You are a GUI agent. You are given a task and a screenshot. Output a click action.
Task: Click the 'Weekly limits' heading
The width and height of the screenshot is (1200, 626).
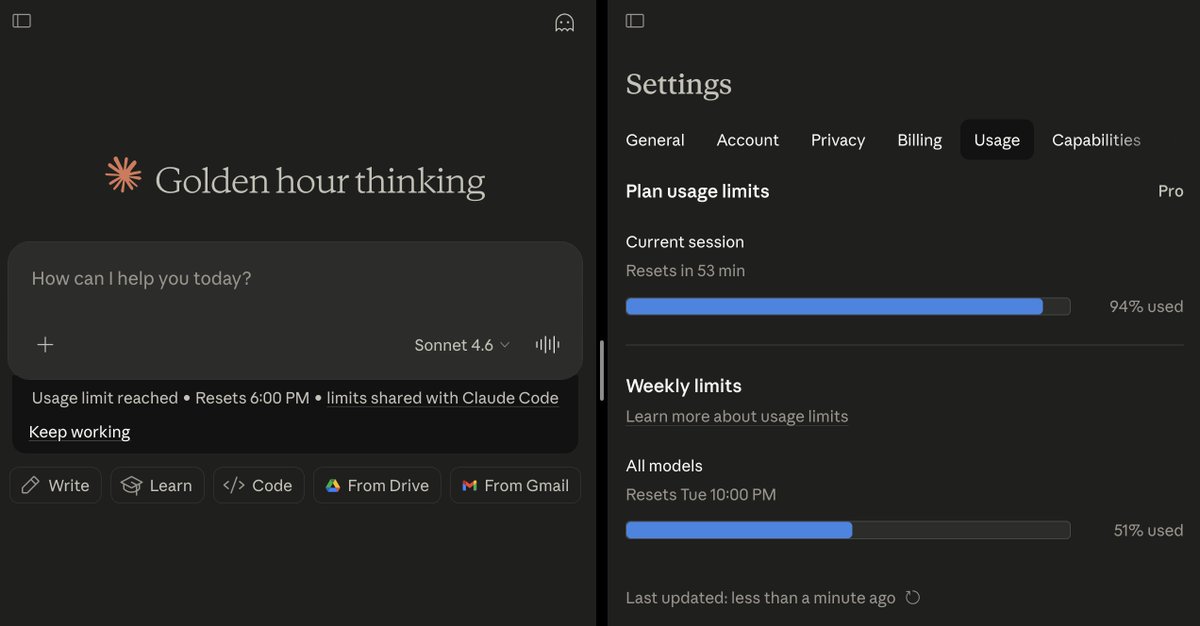tap(684, 386)
